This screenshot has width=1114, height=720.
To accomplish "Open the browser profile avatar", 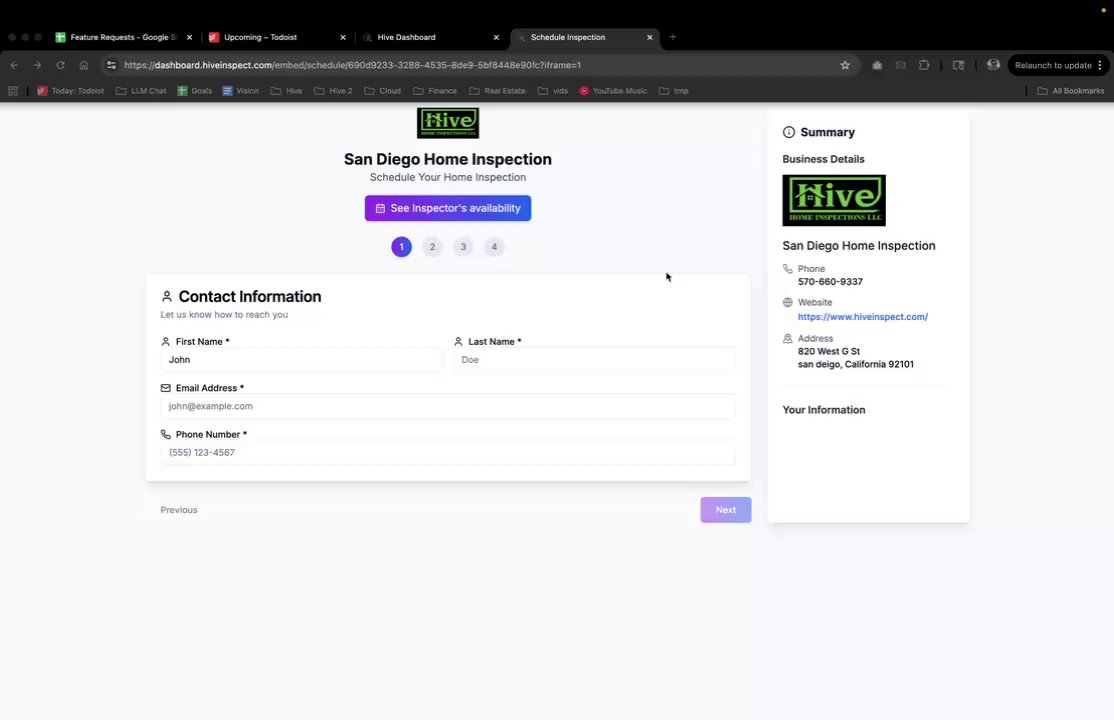I will tap(993, 65).
